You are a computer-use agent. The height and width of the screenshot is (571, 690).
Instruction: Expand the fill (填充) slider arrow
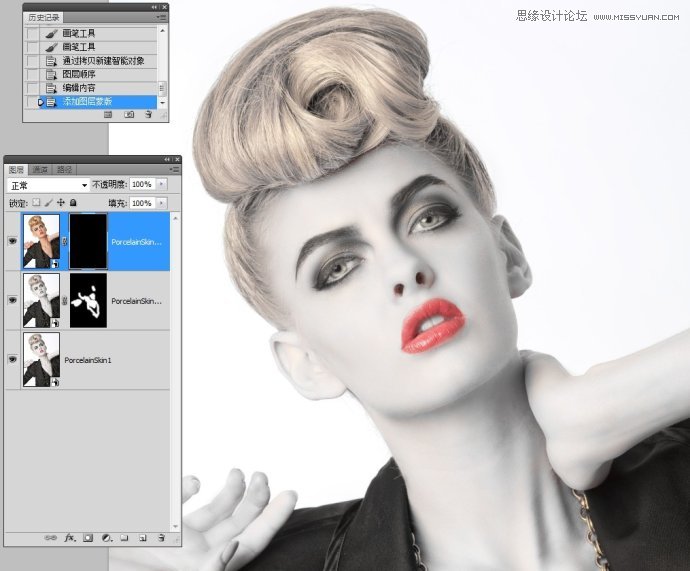point(162,203)
